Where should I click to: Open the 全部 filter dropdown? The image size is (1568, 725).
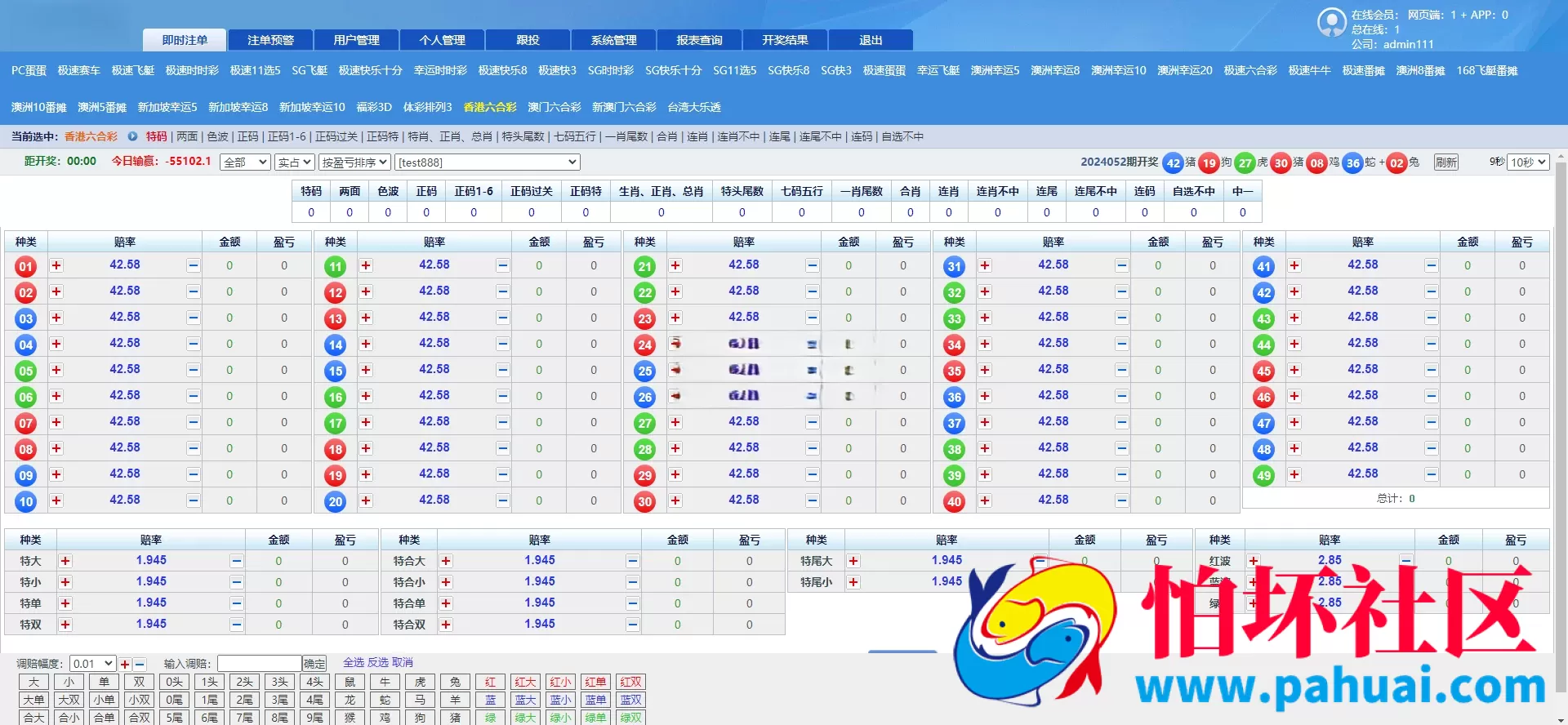tap(245, 162)
